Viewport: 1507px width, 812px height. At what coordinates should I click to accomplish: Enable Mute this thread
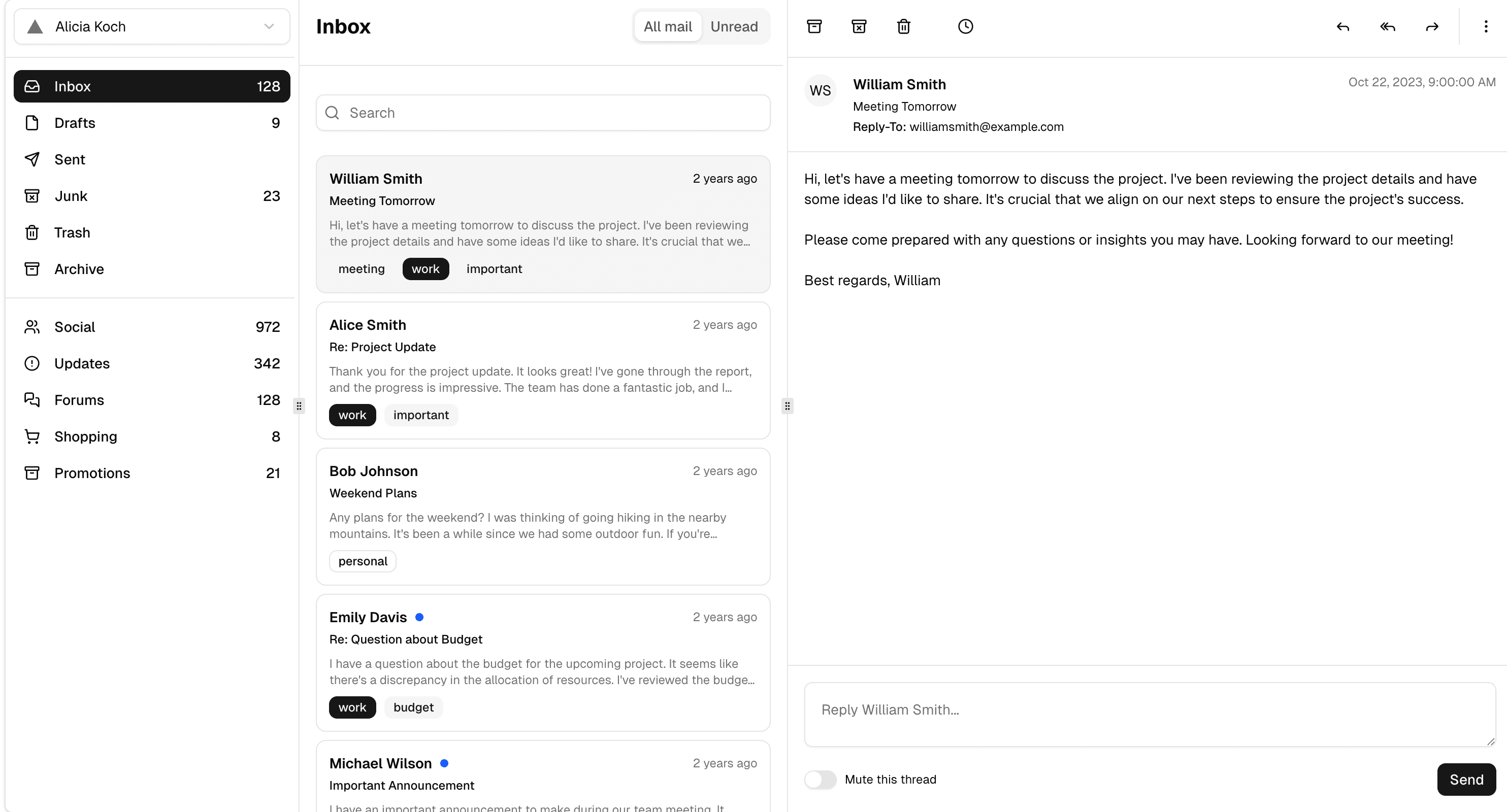click(820, 779)
